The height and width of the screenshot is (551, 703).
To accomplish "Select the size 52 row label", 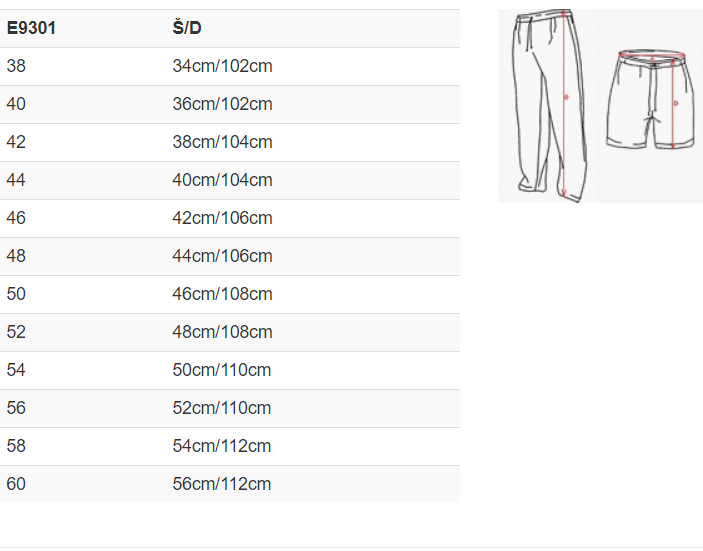I will coord(16,332).
